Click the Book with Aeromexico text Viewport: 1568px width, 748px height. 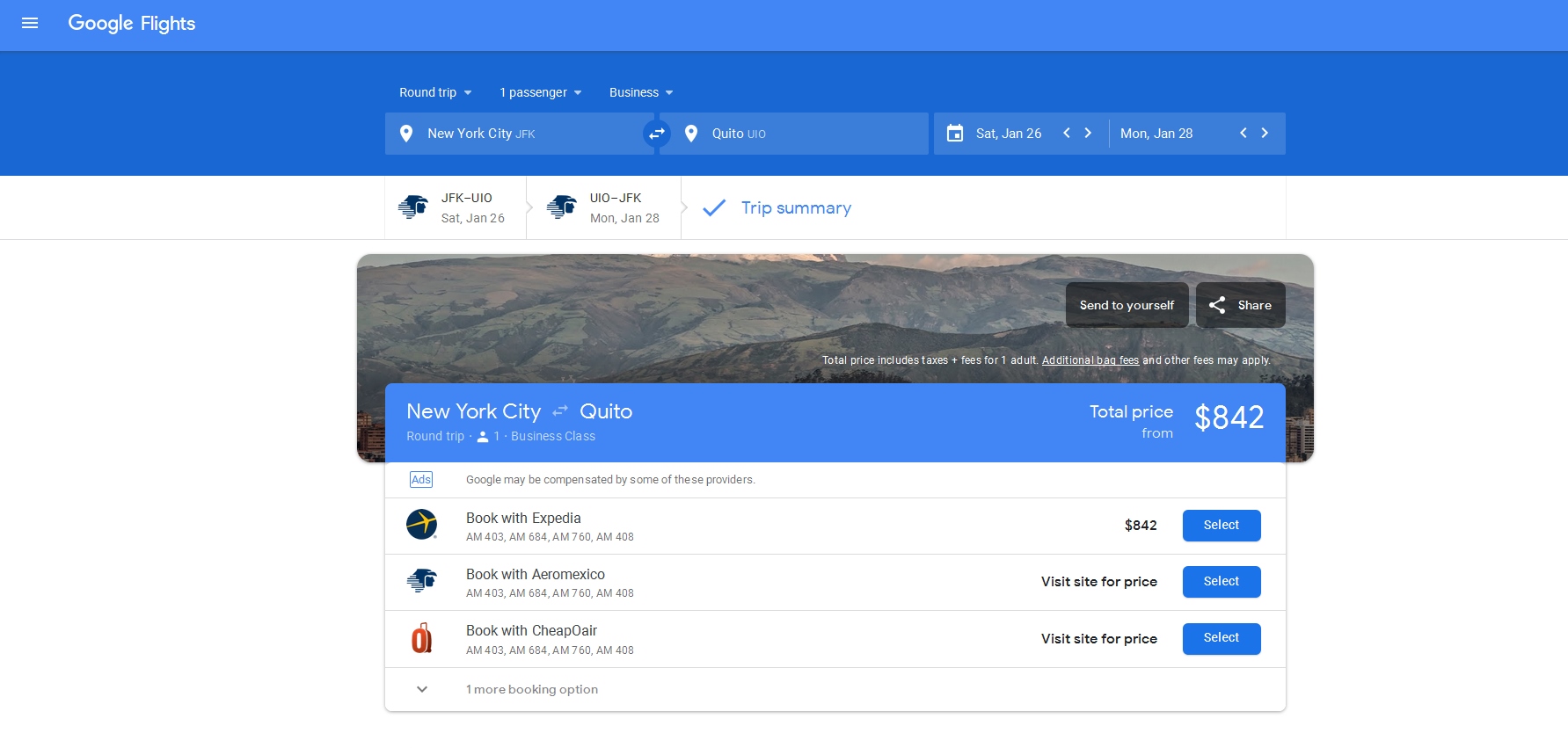[536, 575]
